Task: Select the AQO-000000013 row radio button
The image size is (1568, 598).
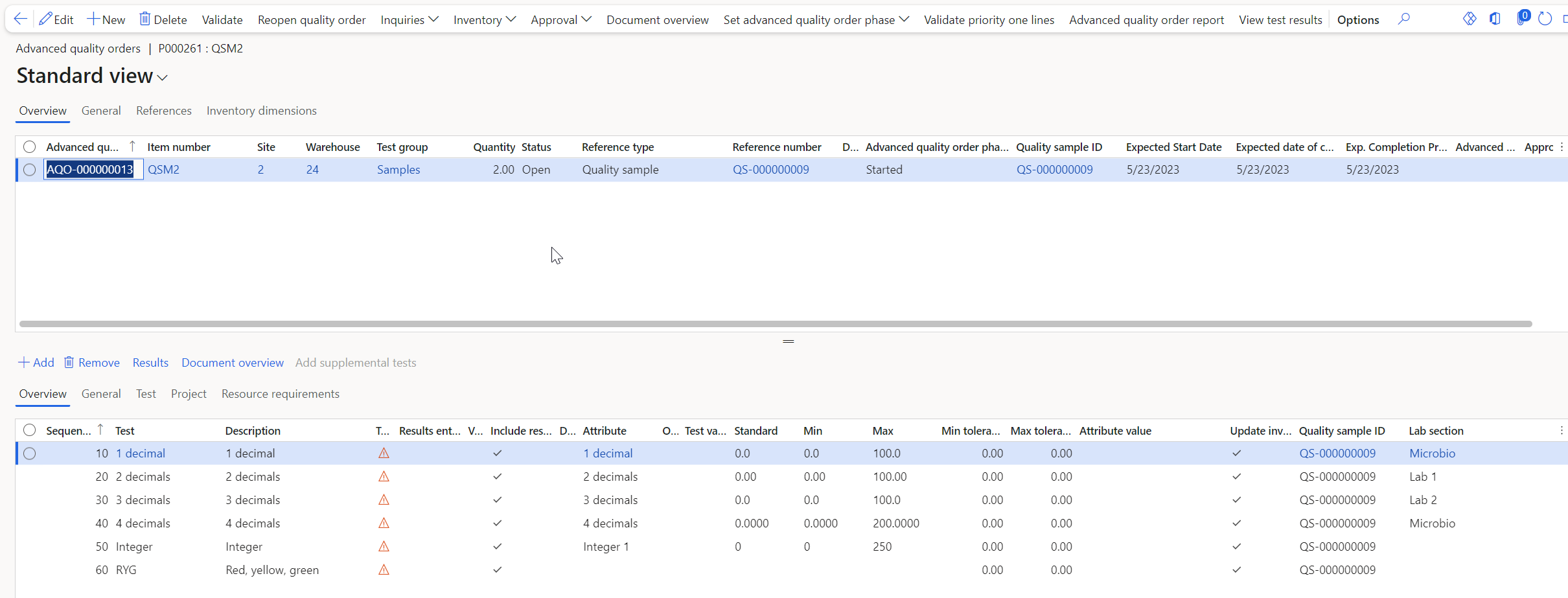Action: click(x=30, y=170)
